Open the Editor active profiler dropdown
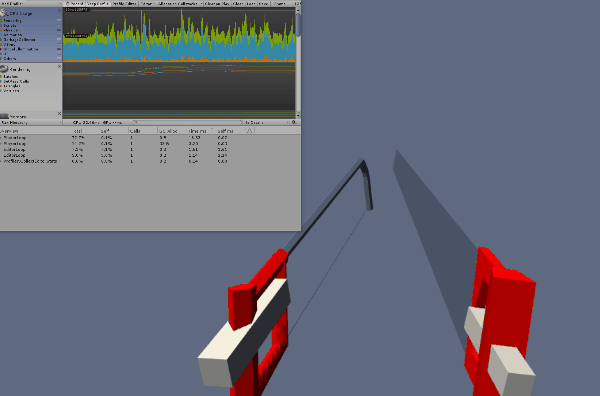Image resolution: width=600 pixels, height=396 pixels. pyautogui.click(x=147, y=3)
